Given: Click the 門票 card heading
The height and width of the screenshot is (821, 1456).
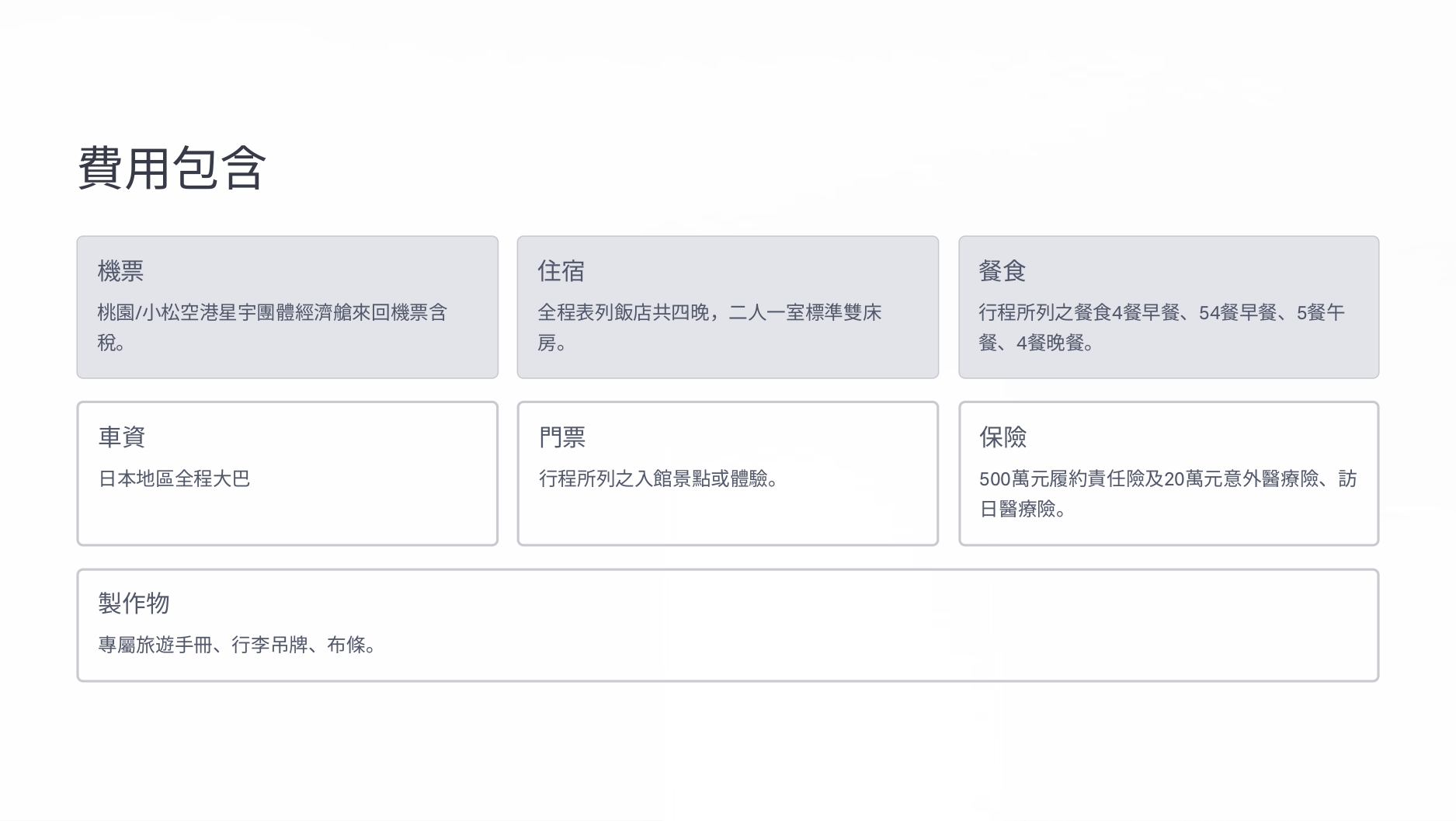Looking at the screenshot, I should click(x=562, y=437).
